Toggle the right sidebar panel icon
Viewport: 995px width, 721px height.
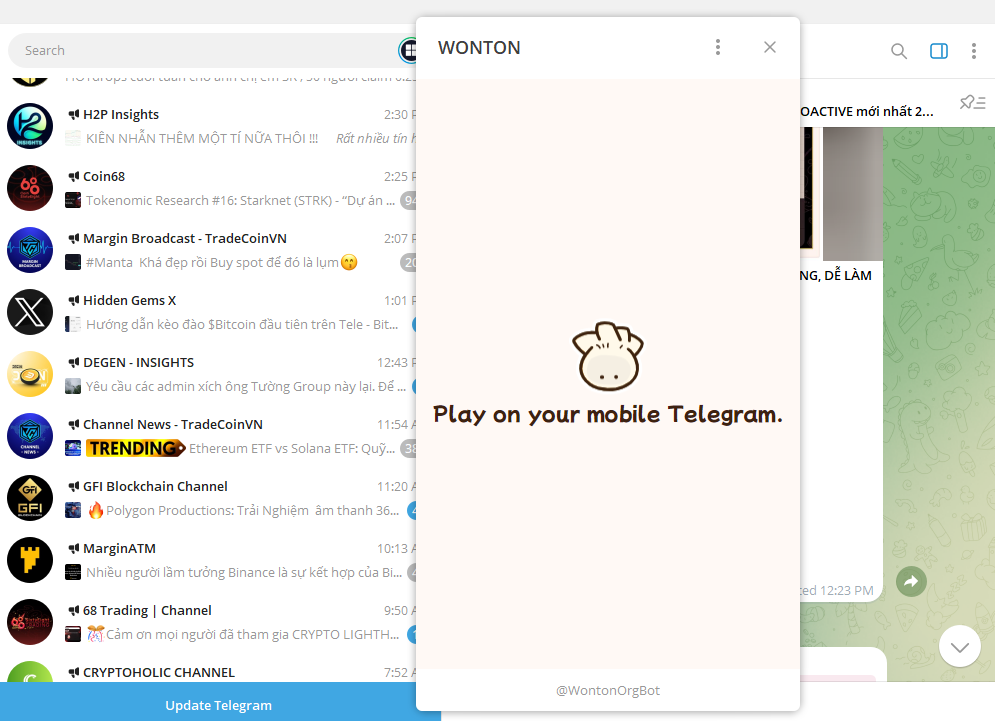pos(939,51)
